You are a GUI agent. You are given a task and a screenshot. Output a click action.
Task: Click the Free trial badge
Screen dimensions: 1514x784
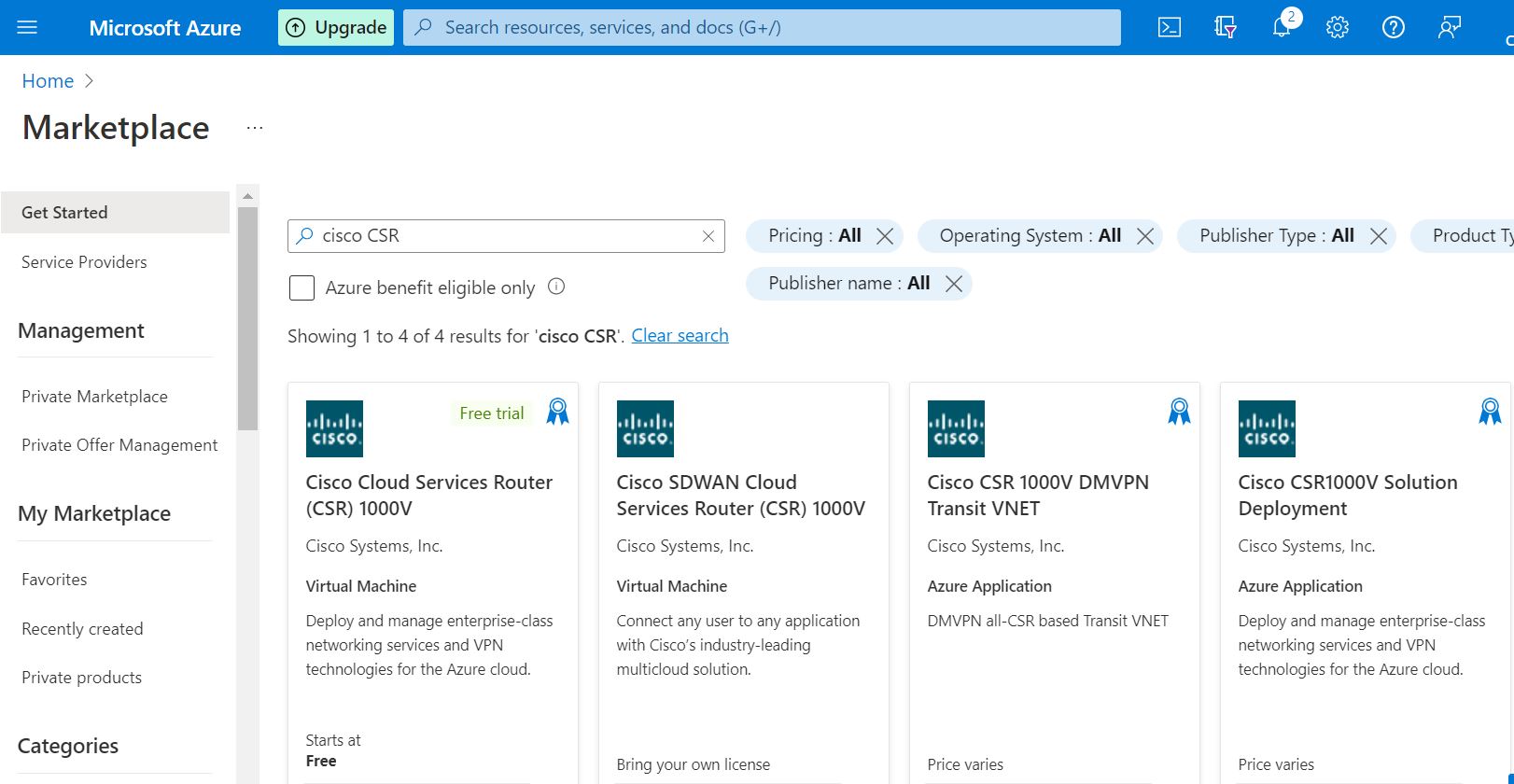[492, 413]
